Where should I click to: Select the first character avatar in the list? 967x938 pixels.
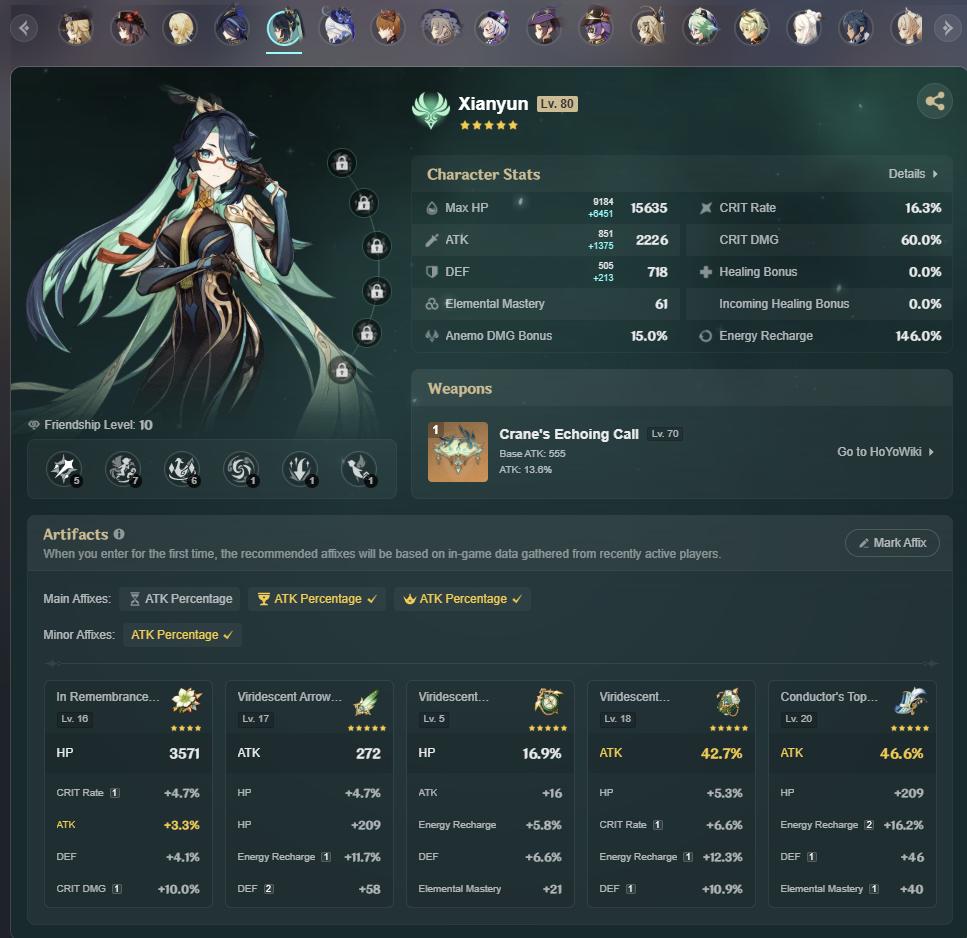75,28
